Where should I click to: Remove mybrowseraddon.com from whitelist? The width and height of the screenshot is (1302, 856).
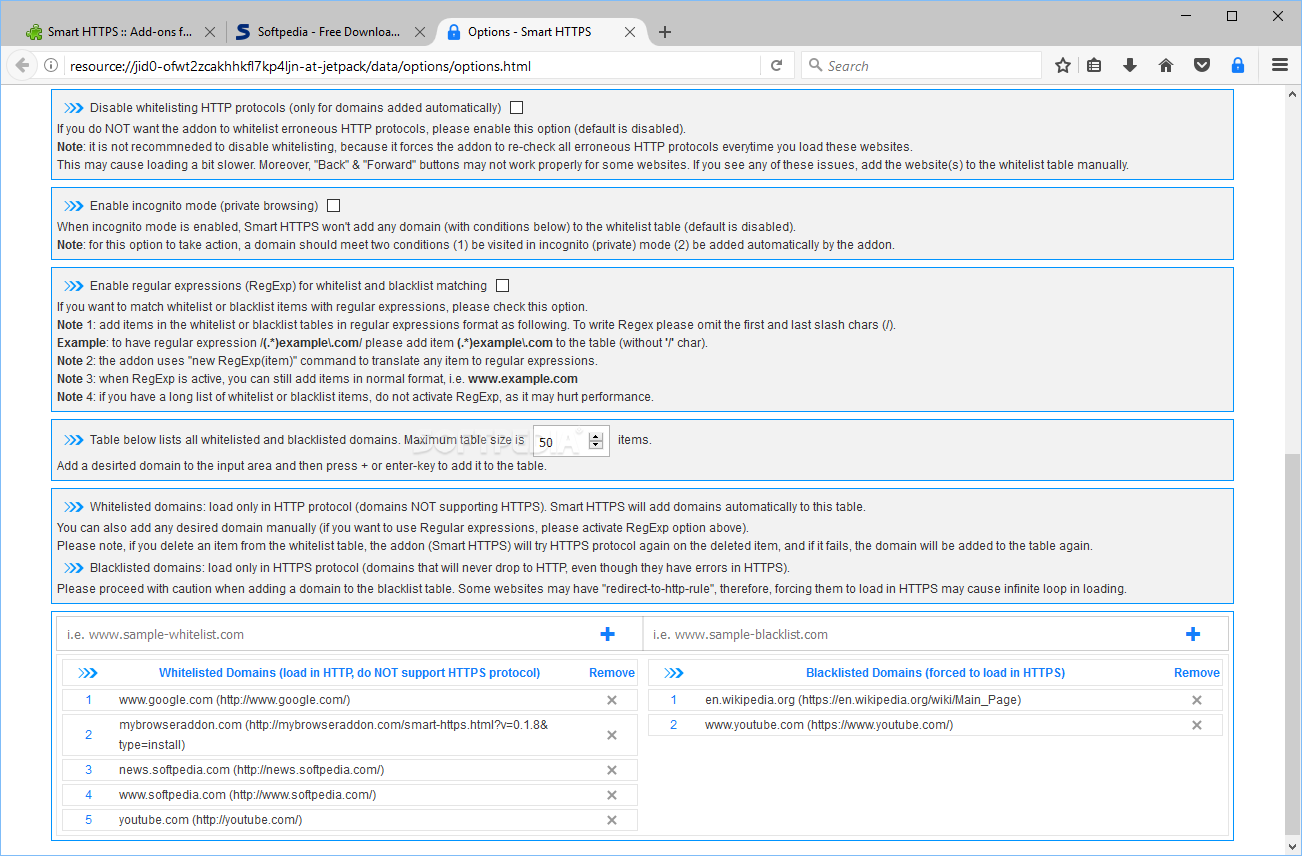pos(612,735)
